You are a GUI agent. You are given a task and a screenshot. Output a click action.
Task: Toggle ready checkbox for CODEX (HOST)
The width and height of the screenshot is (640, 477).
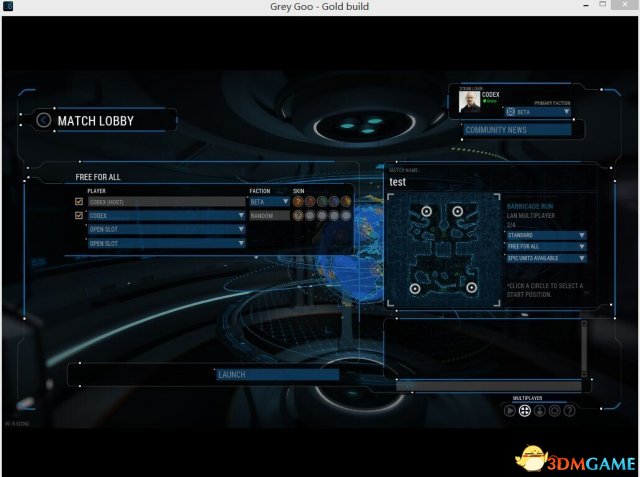(79, 201)
